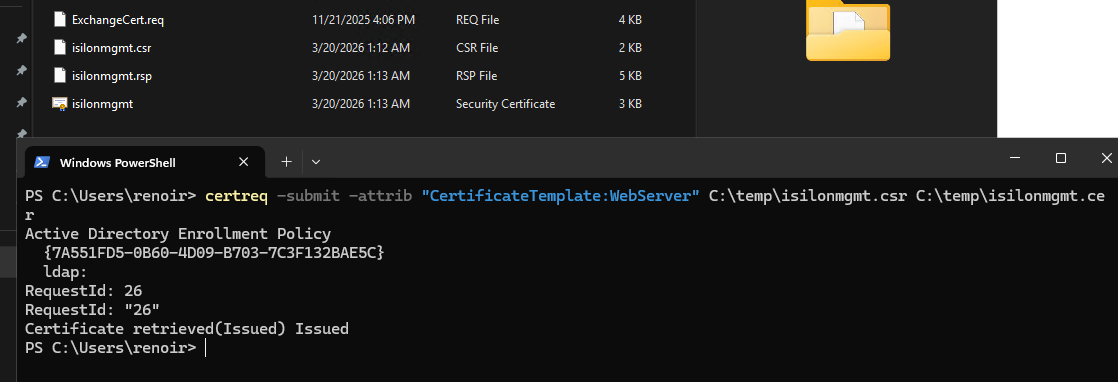Click the 3 KB size cell

click(630, 104)
